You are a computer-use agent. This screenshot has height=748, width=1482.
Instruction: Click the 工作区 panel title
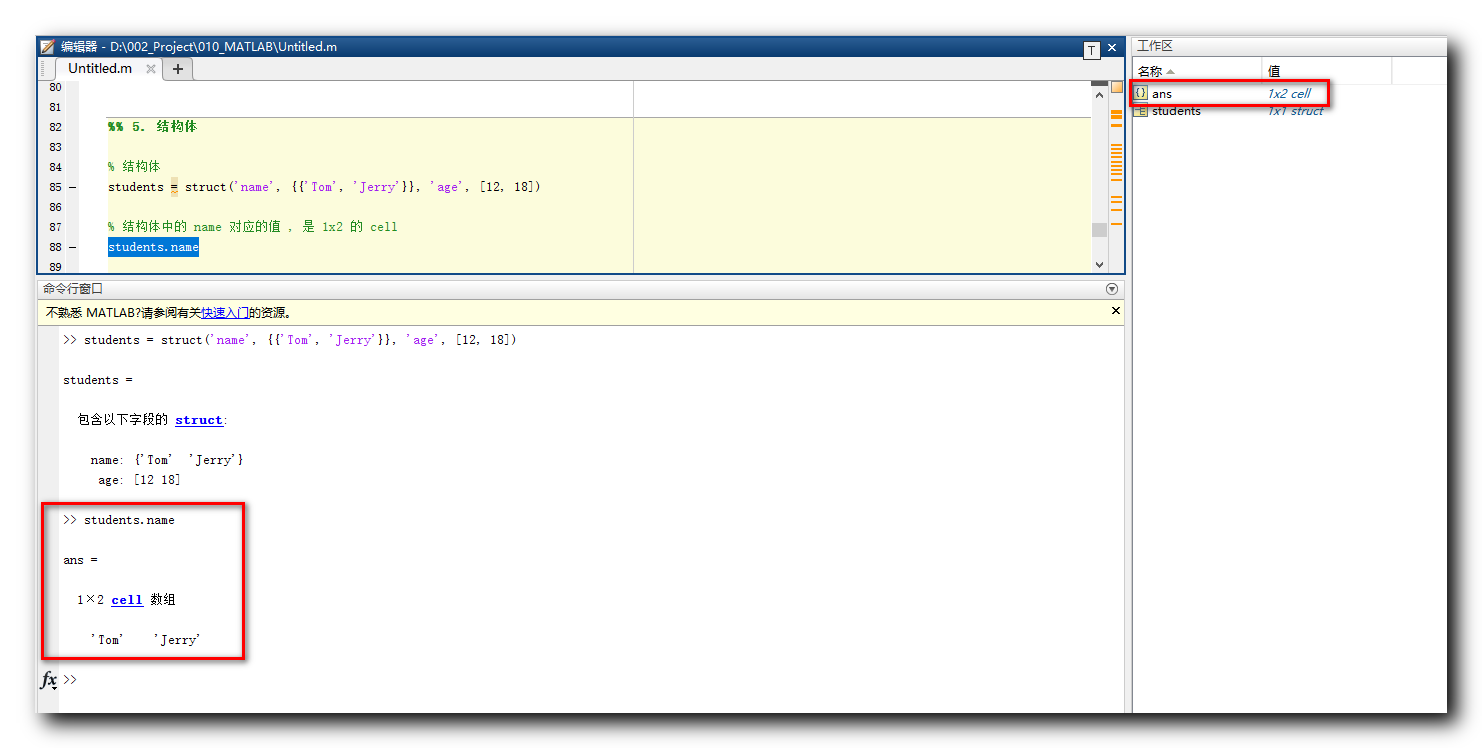pos(1155,46)
